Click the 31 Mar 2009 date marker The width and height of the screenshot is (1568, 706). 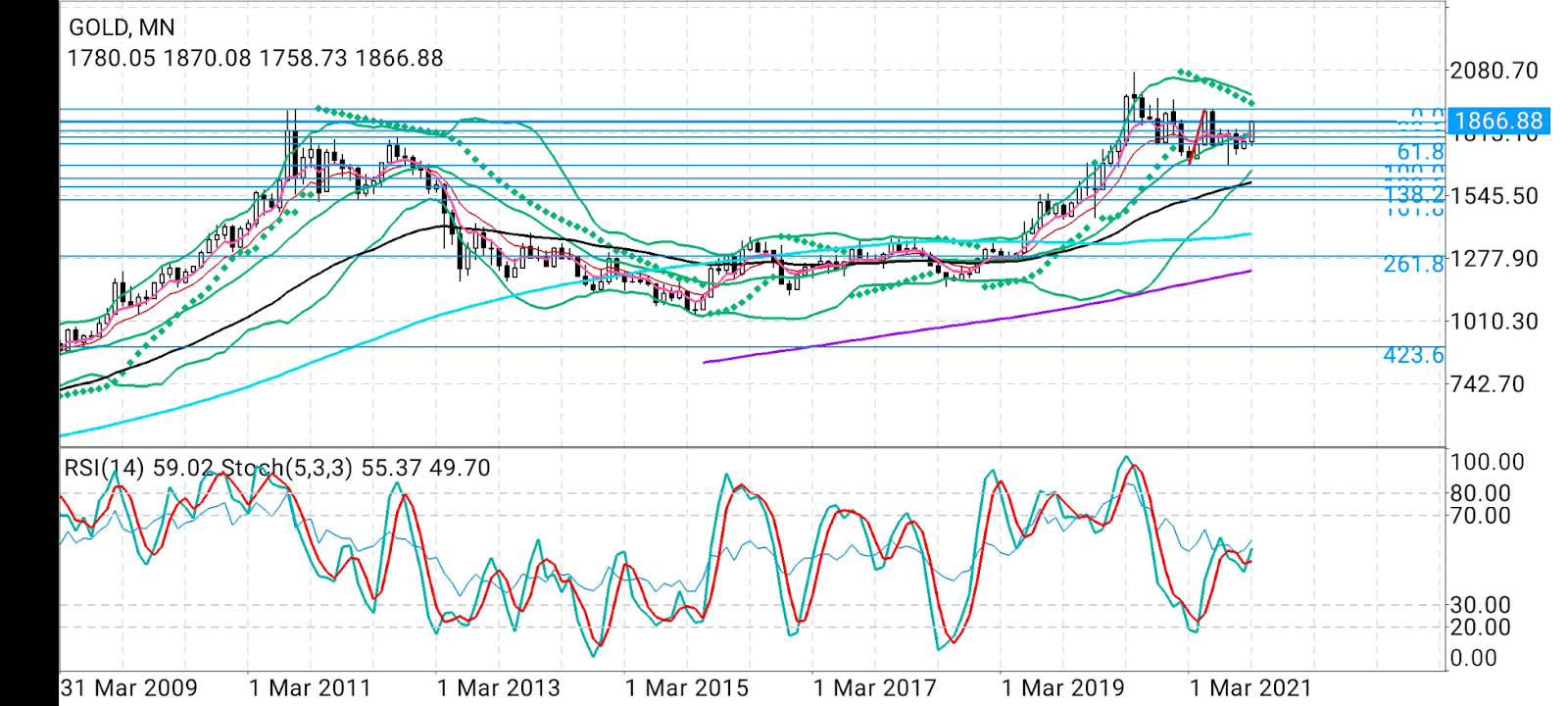(x=128, y=688)
